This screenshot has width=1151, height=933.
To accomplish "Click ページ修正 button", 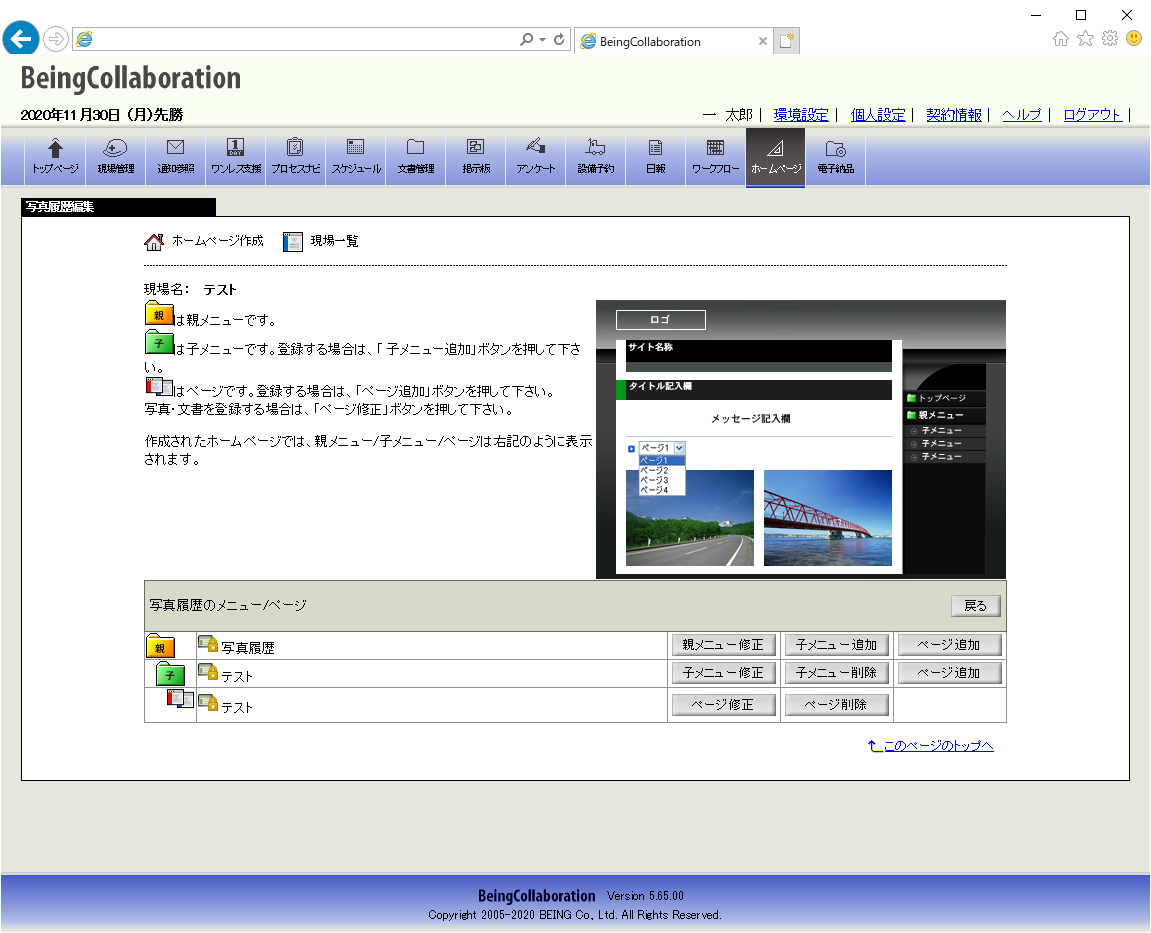I will tap(723, 705).
